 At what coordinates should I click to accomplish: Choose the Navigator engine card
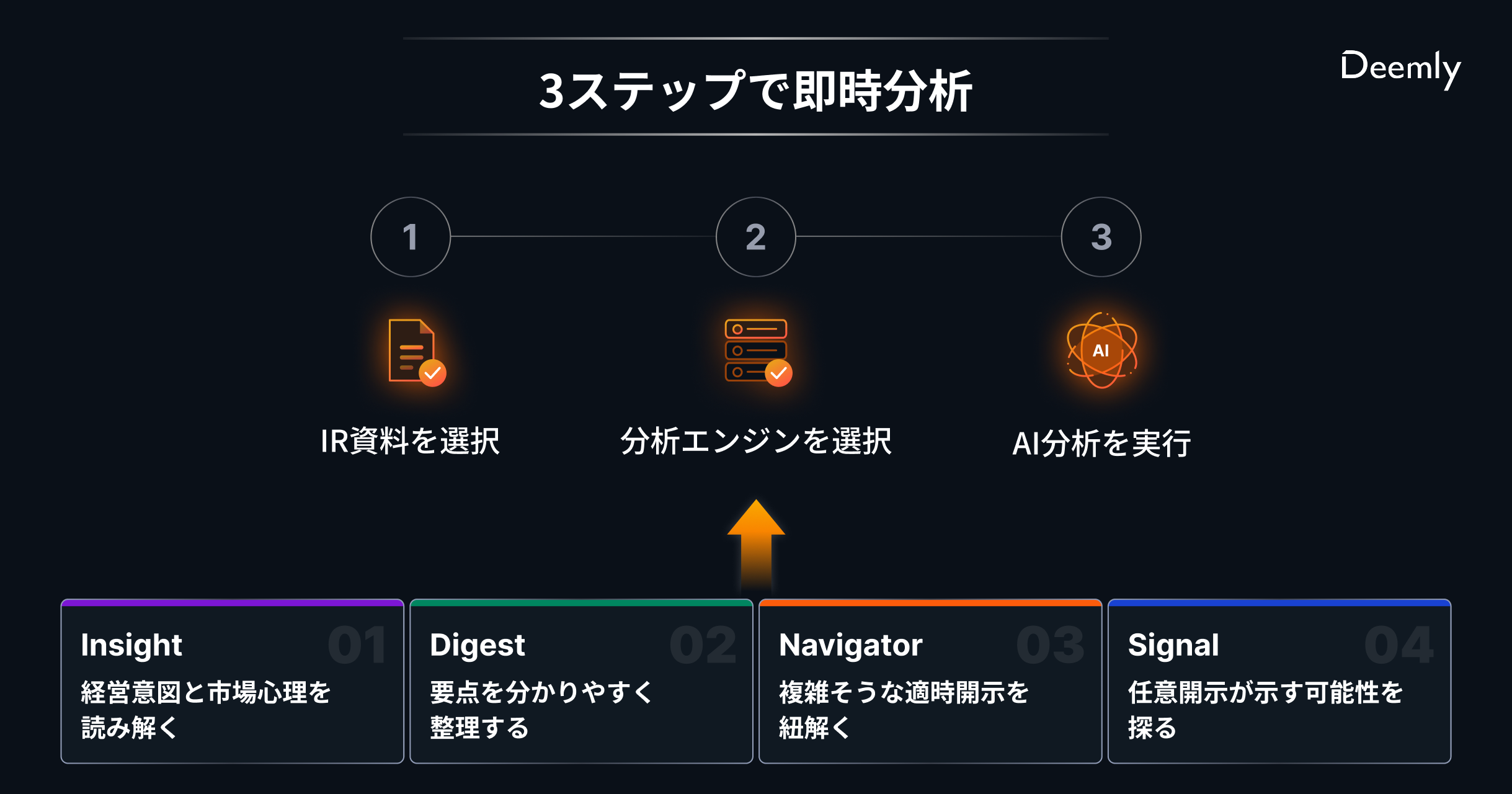tap(930, 681)
